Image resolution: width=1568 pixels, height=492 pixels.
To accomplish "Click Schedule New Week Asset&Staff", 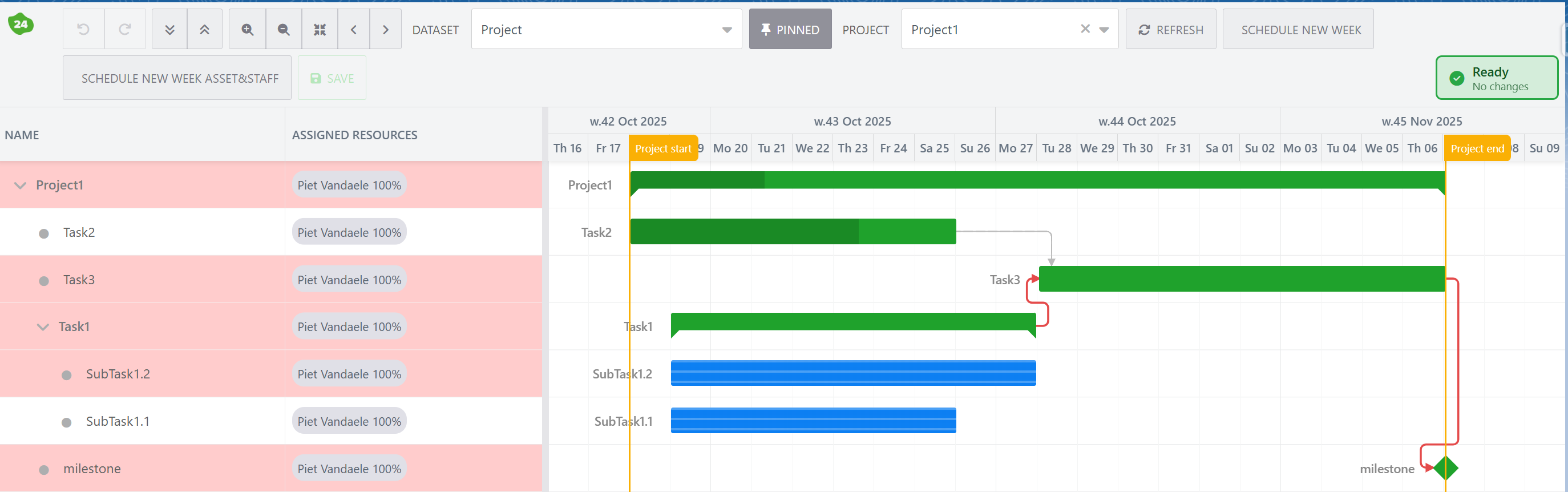I will [180, 79].
